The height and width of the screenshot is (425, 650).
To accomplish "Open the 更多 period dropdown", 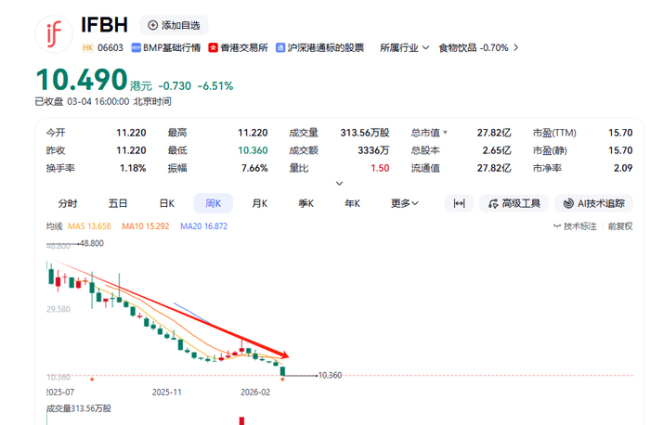I will coord(405,204).
